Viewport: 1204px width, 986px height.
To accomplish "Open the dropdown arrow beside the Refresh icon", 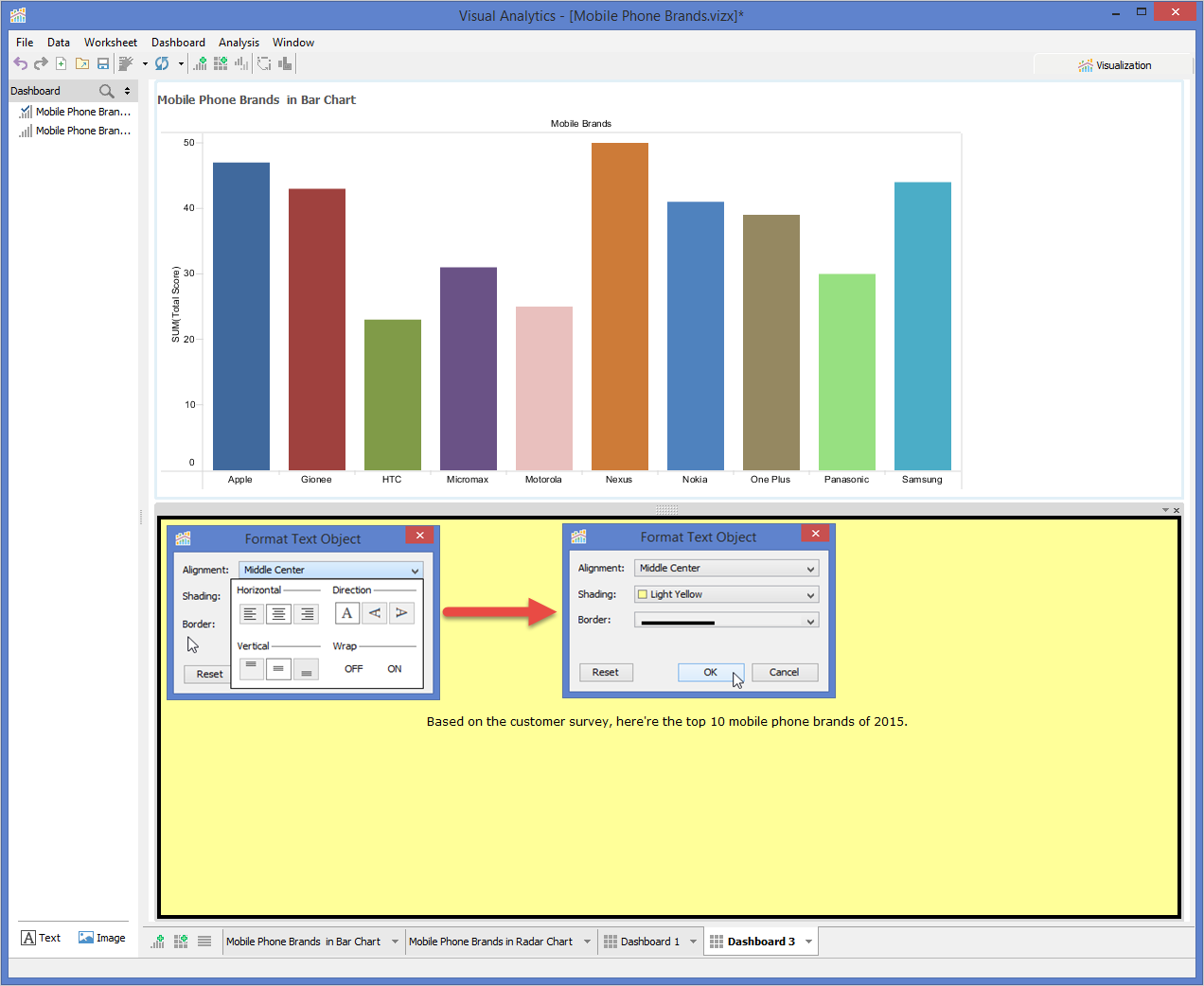I will coord(181,64).
